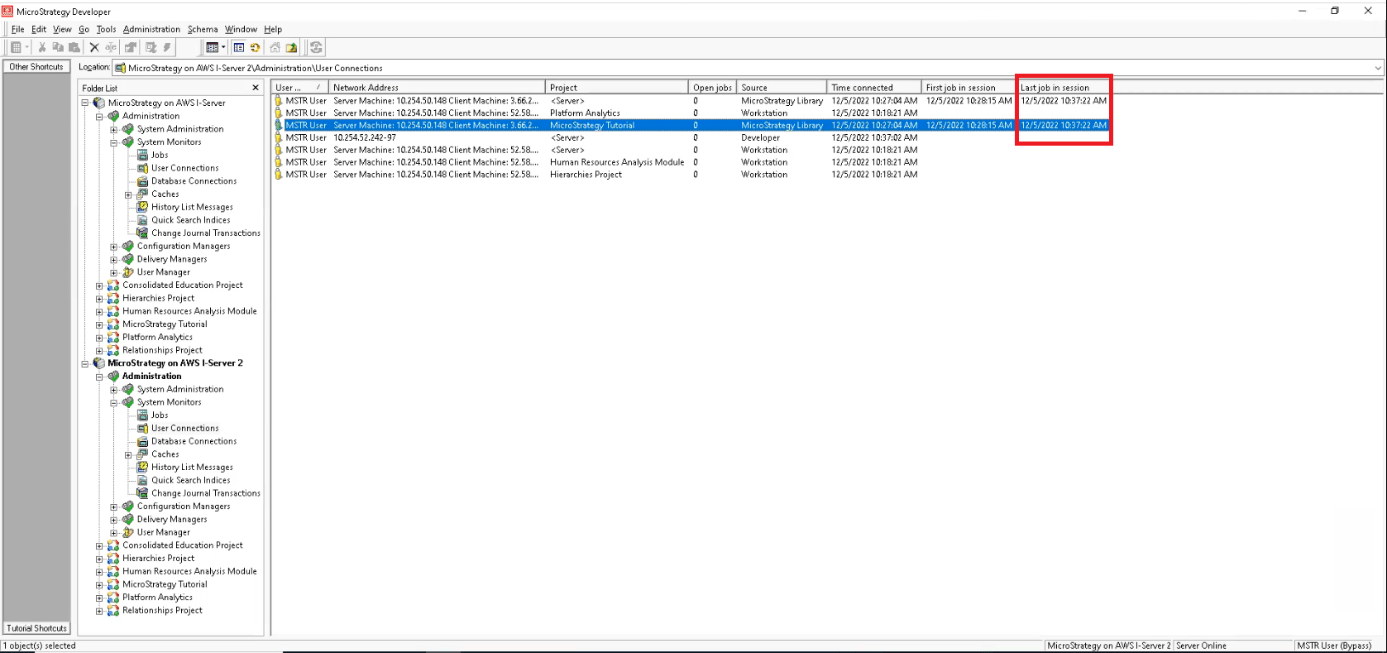Viewport: 1387px width, 653px height.
Task: Collapse the MicroStrategy on AWS I-Server 2 node
Action: [86, 363]
